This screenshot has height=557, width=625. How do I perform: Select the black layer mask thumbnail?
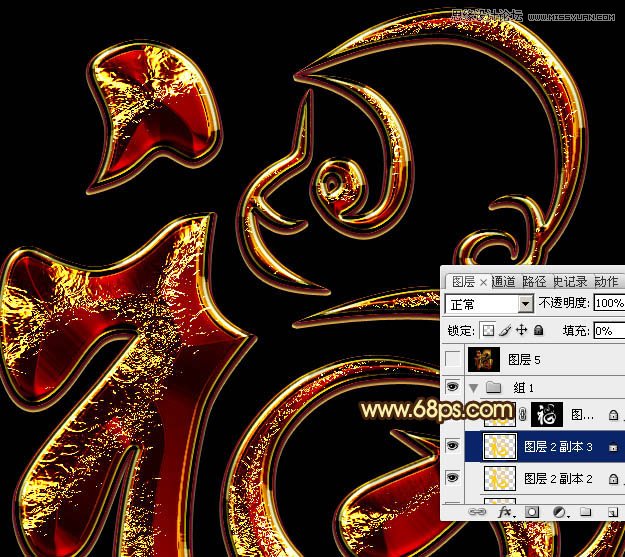[x=547, y=415]
